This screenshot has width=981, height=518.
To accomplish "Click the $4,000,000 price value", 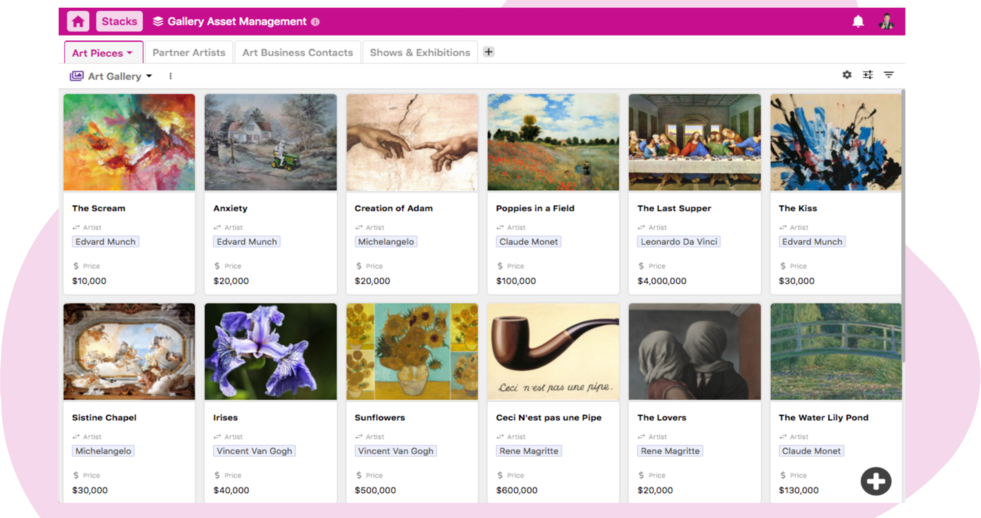I will point(661,282).
